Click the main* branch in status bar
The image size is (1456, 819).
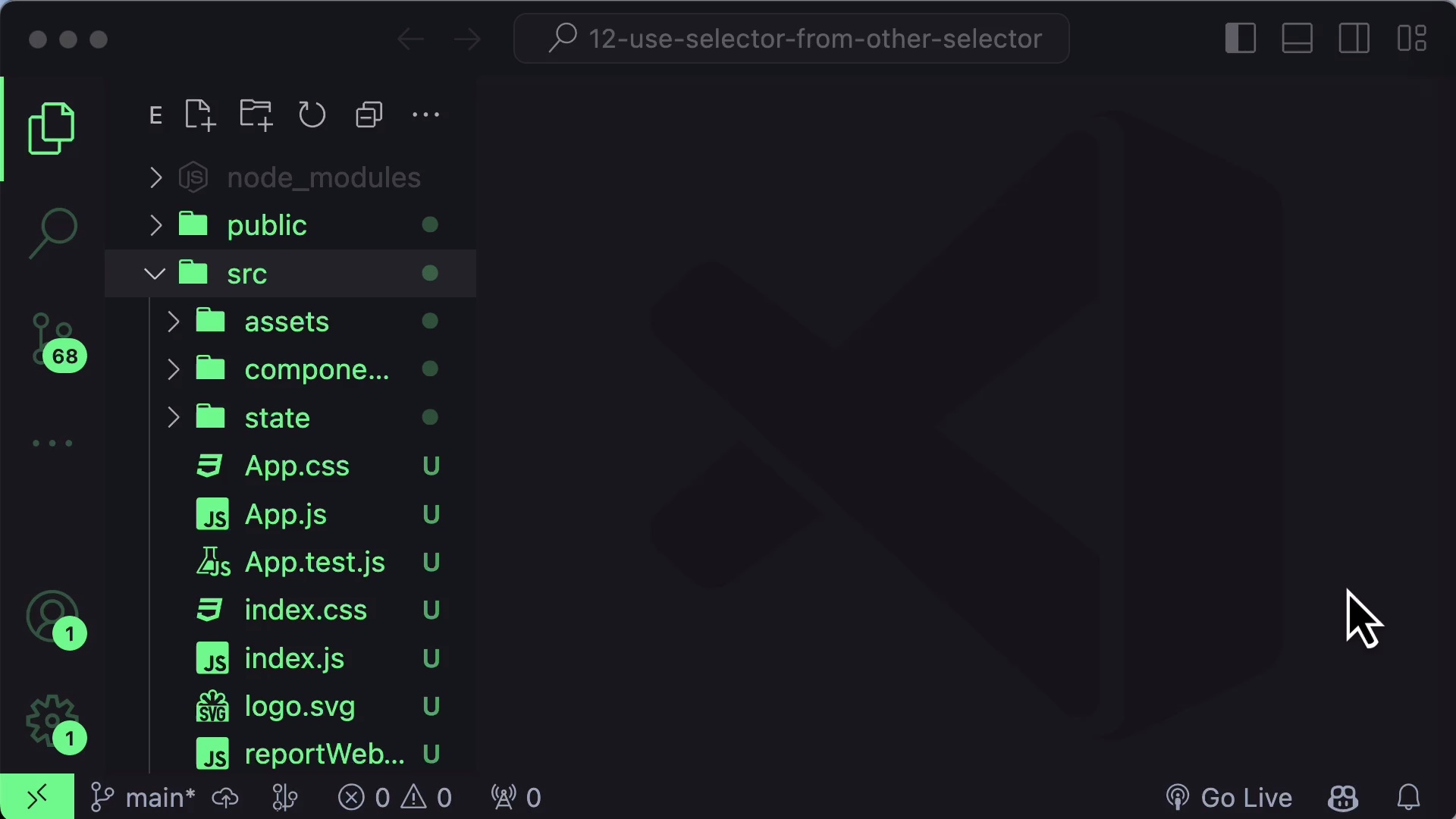(143, 798)
